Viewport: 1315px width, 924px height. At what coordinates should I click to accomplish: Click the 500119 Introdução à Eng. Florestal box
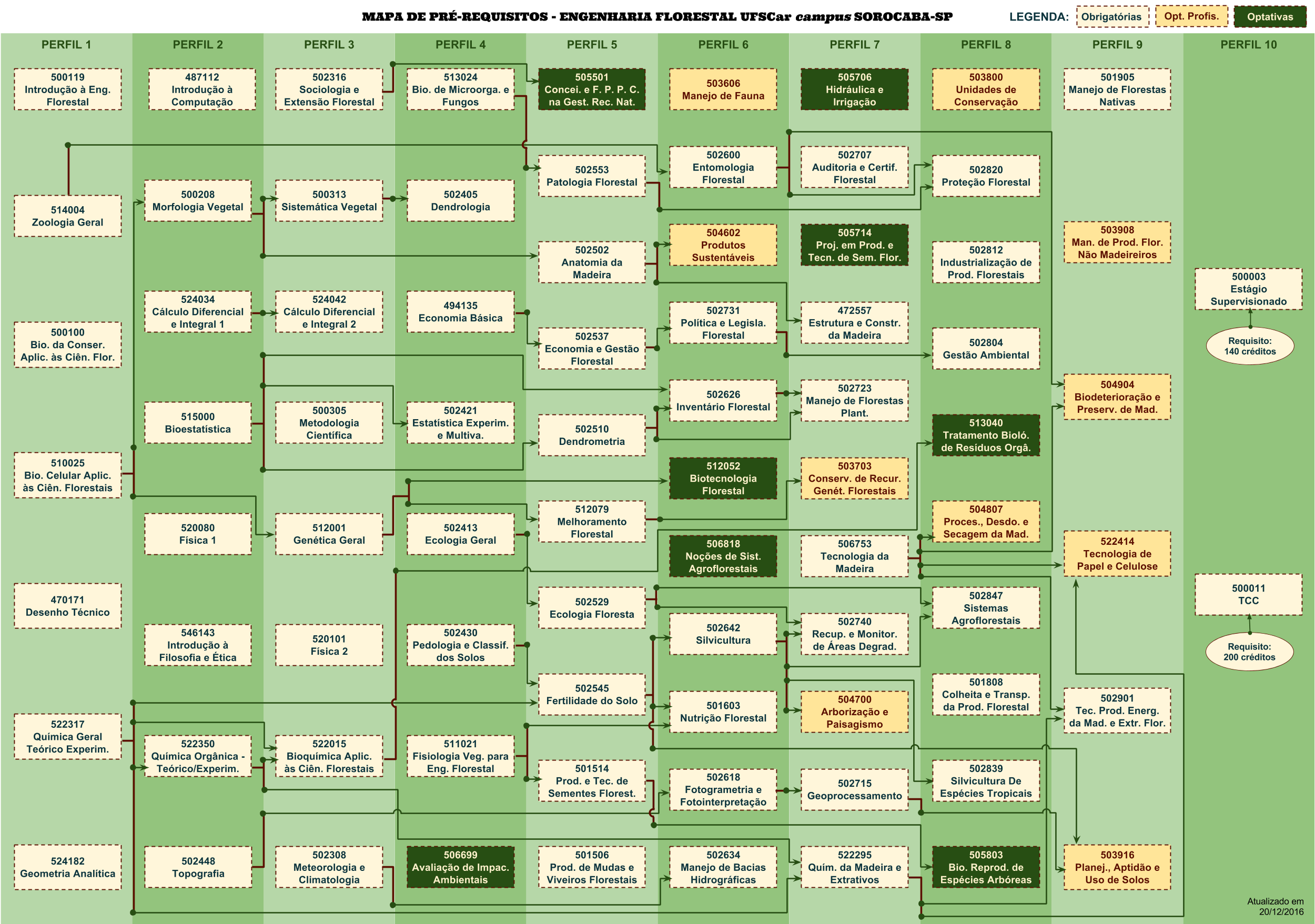67,89
